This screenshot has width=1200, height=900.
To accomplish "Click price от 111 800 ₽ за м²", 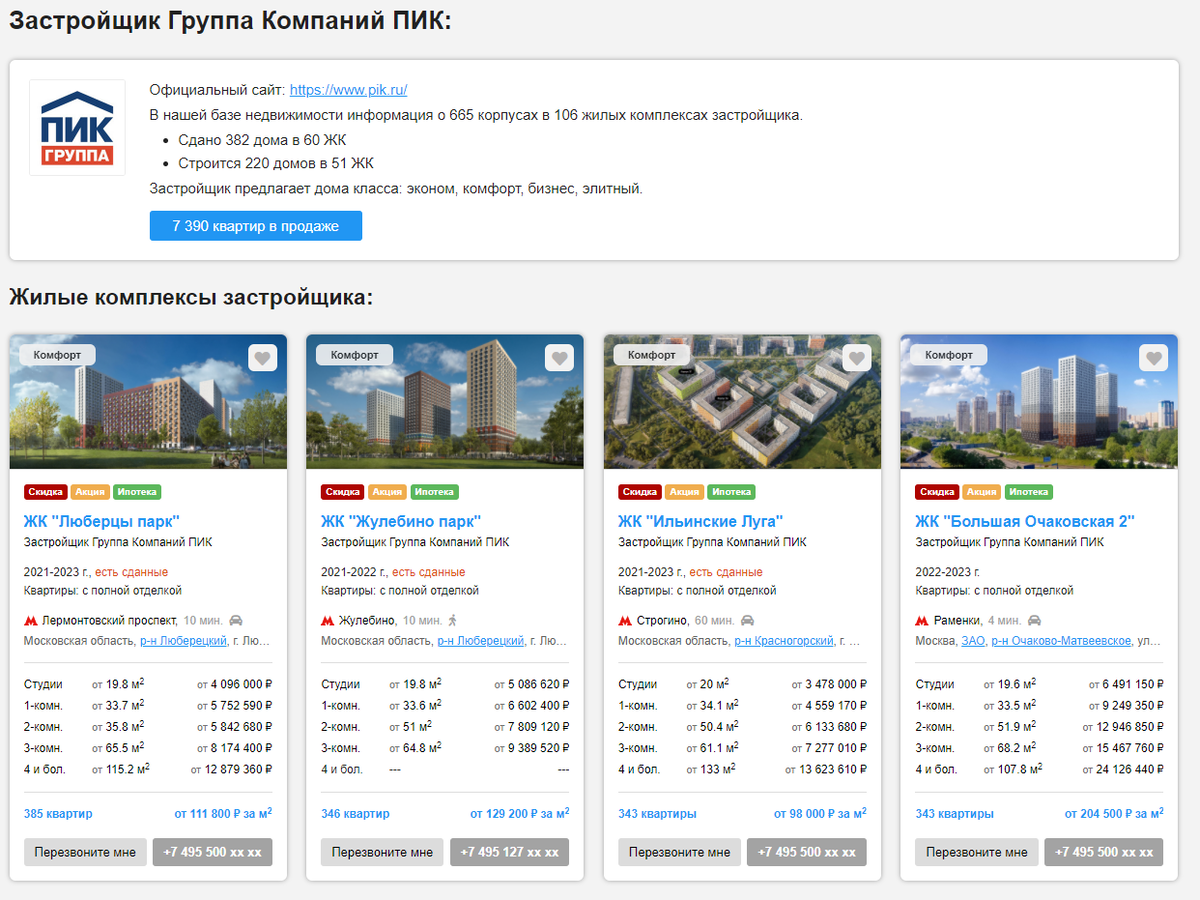I will pos(223,814).
